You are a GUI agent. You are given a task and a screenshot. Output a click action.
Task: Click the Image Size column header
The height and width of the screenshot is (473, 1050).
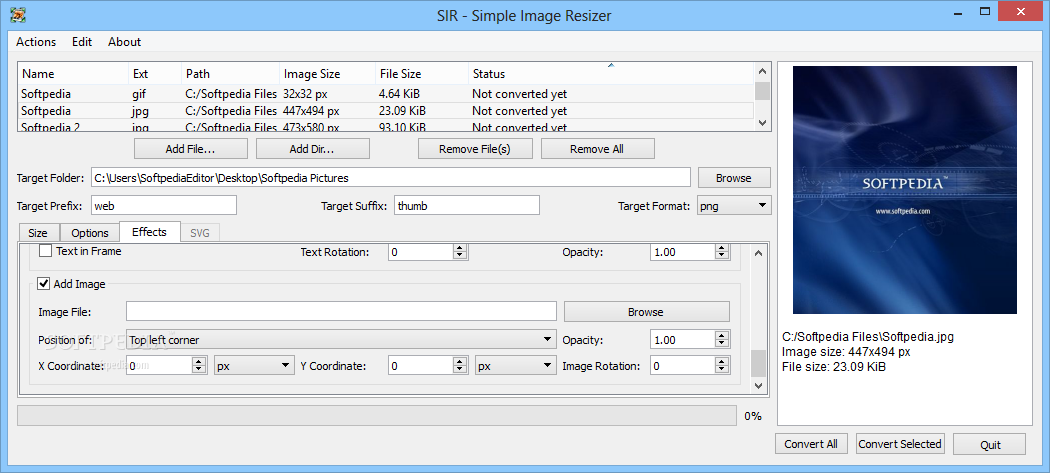coord(327,74)
